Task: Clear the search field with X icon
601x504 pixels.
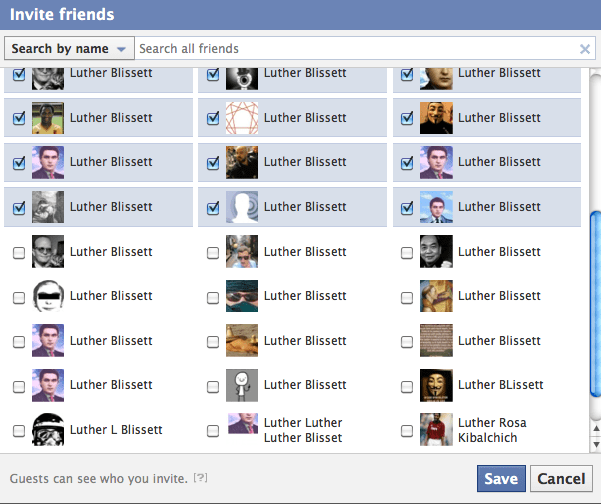Action: pyautogui.click(x=585, y=49)
